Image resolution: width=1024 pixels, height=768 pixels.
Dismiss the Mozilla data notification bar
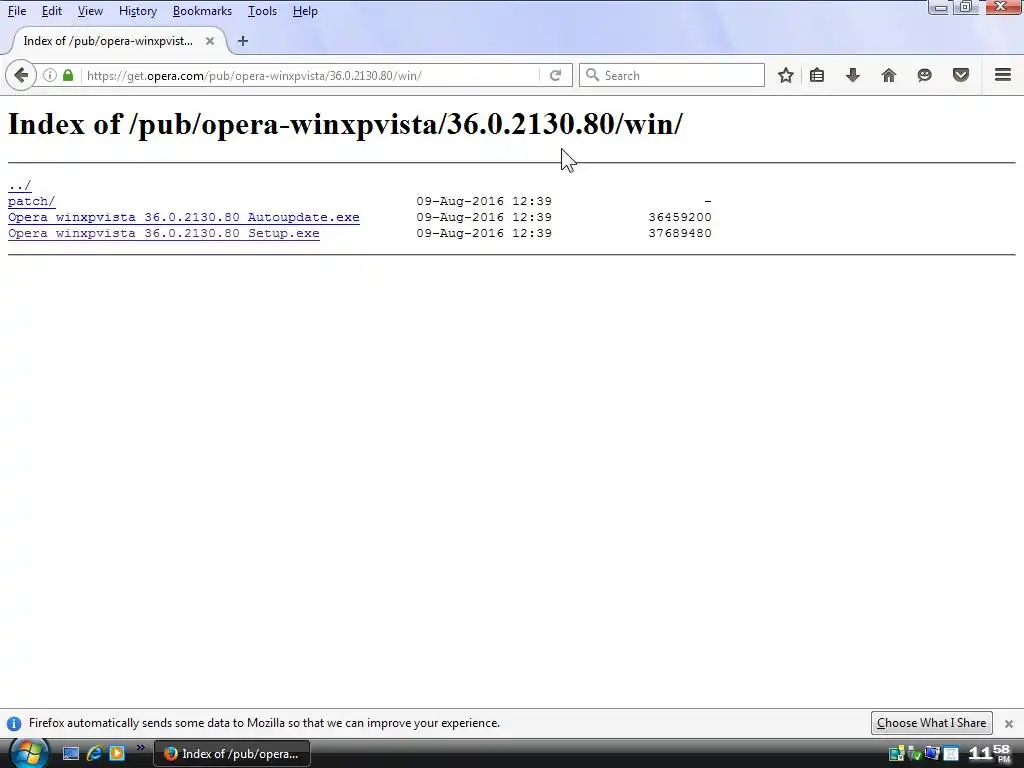coord(1009,724)
